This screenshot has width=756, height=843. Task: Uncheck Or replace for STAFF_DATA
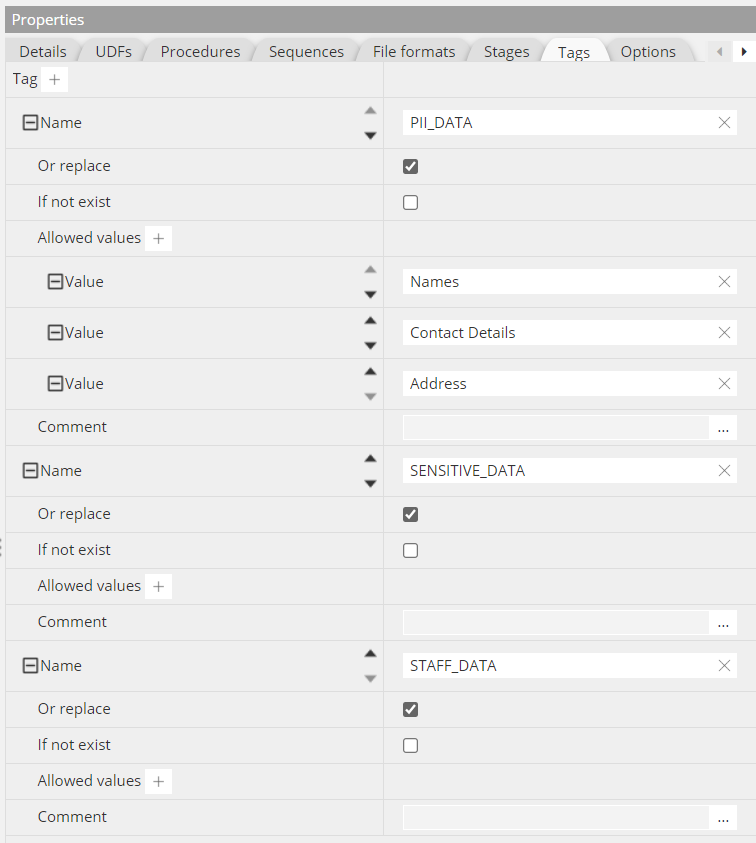point(410,709)
